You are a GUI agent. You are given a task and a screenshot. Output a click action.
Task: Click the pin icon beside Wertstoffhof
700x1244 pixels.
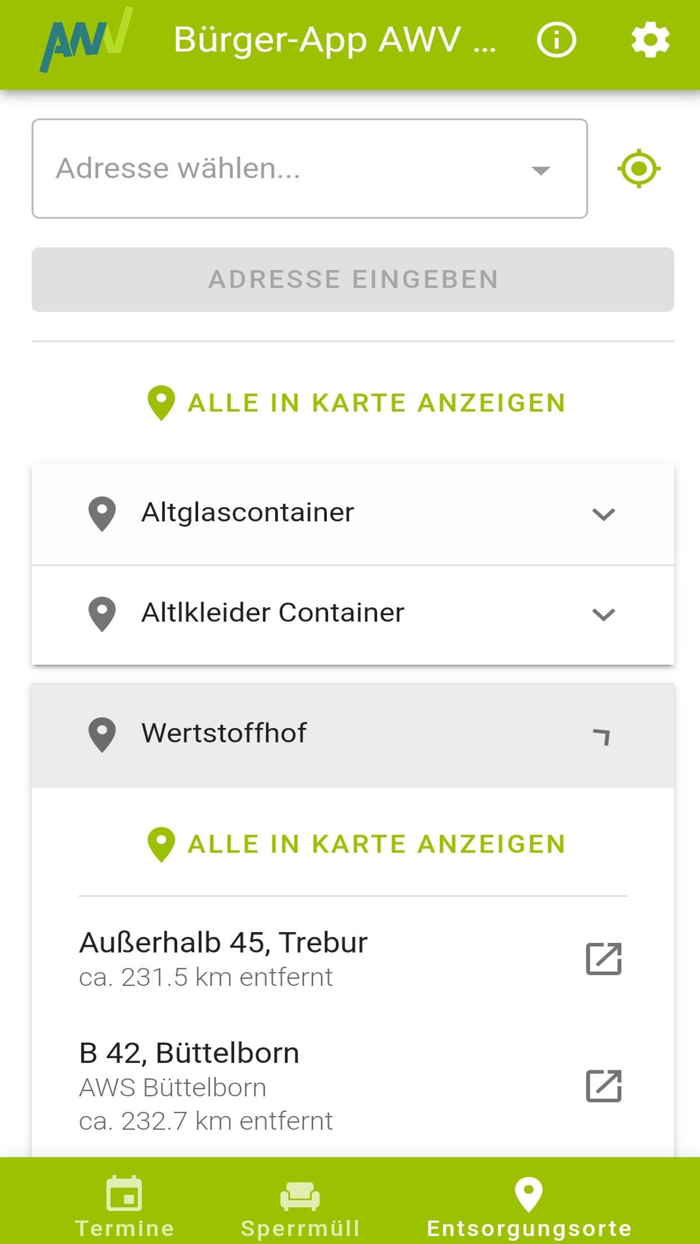point(101,734)
